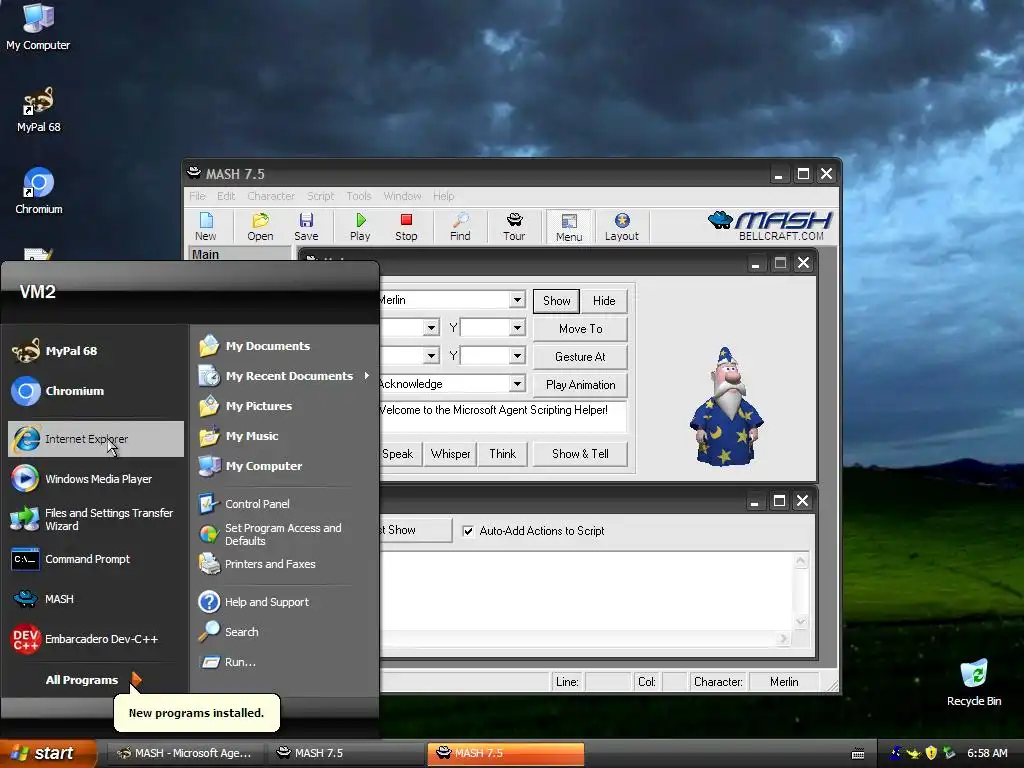
Task: Open the X dropdown arrow in Gesture At row
Action: click(x=430, y=355)
